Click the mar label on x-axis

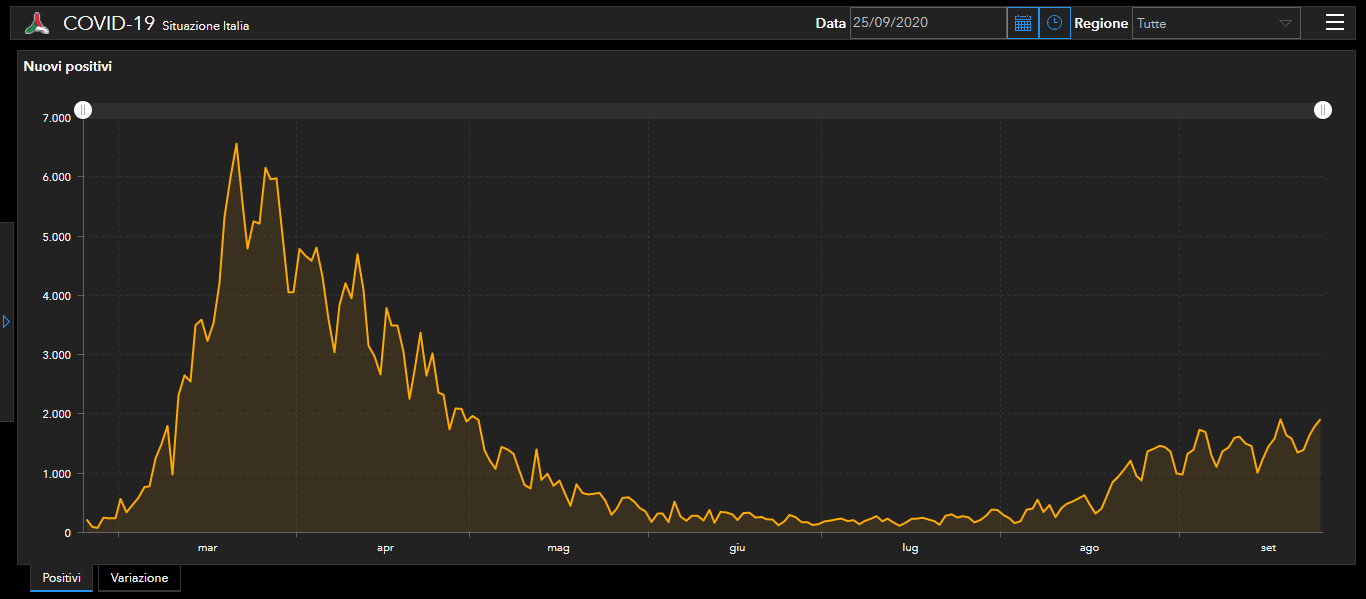(x=207, y=548)
